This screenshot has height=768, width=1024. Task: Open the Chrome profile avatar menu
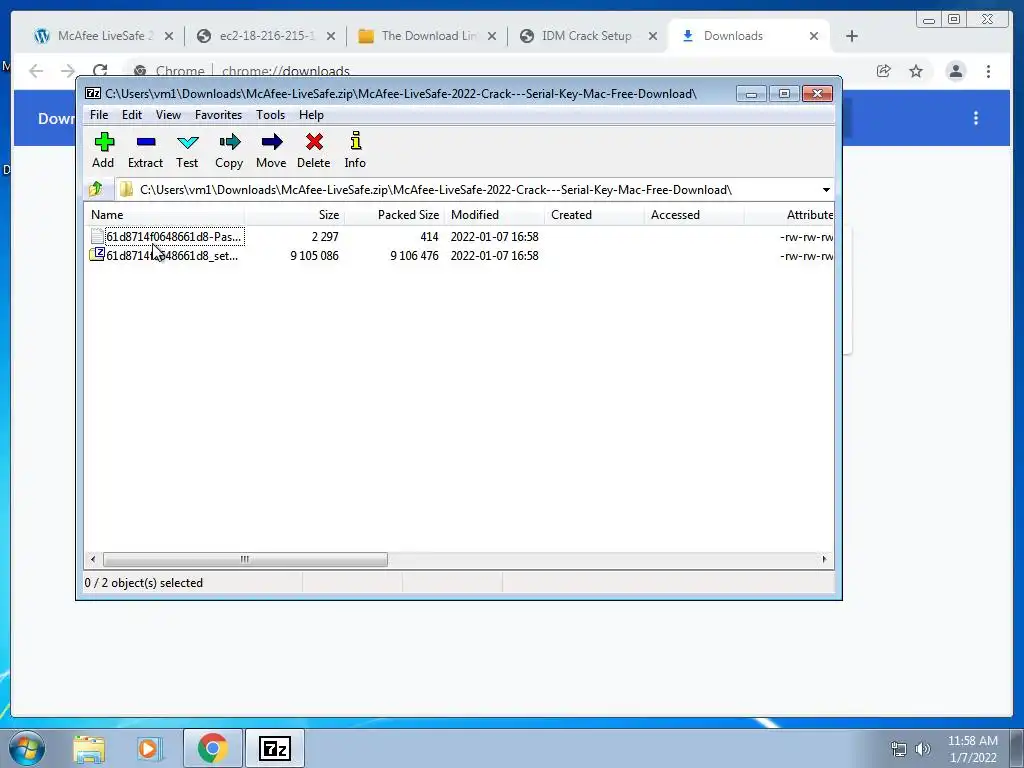click(x=956, y=71)
